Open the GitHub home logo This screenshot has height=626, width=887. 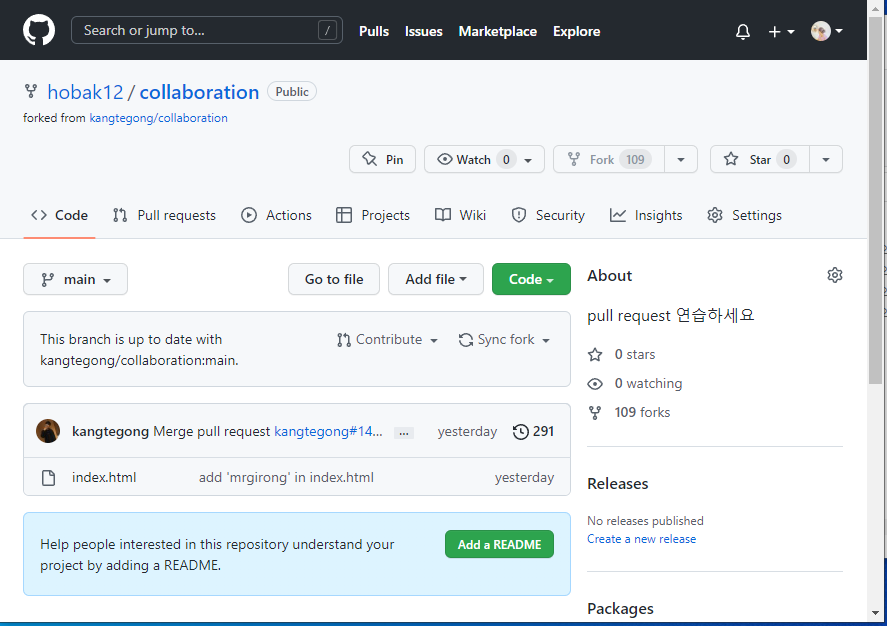click(x=39, y=30)
